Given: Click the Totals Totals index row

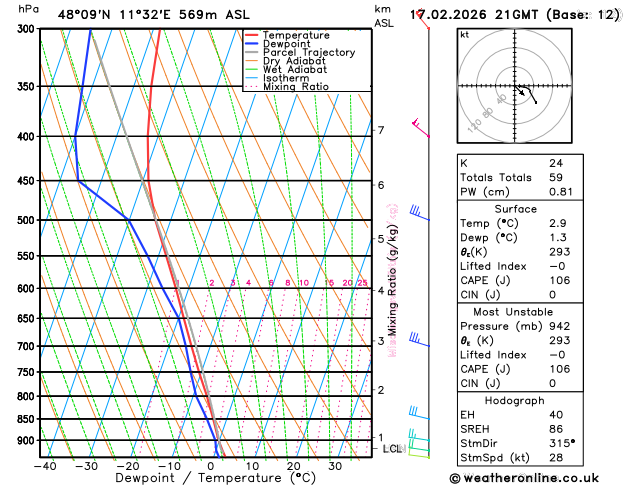Looking at the screenshot, I should pos(520,177).
